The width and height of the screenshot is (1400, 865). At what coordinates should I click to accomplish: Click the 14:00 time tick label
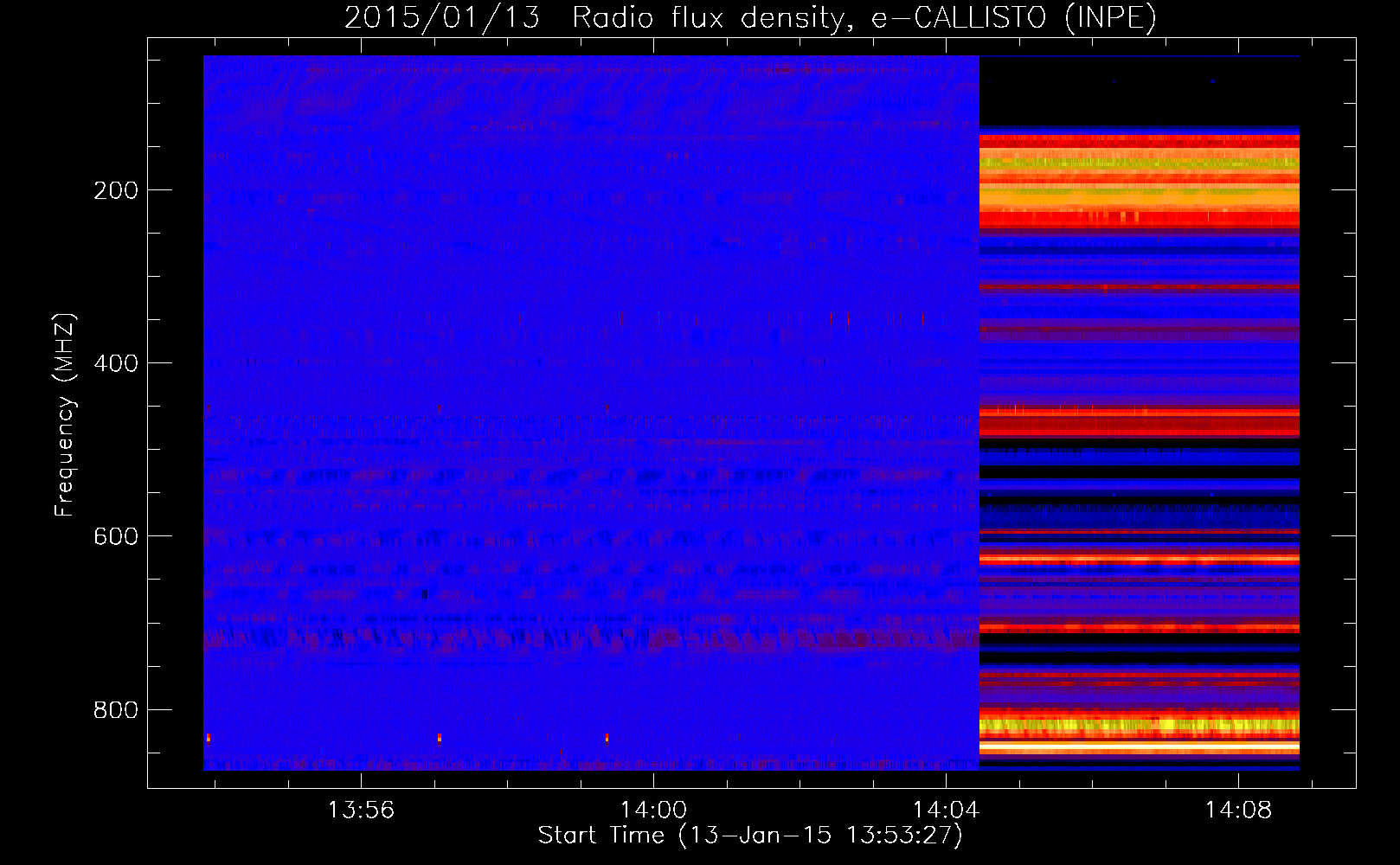click(653, 810)
